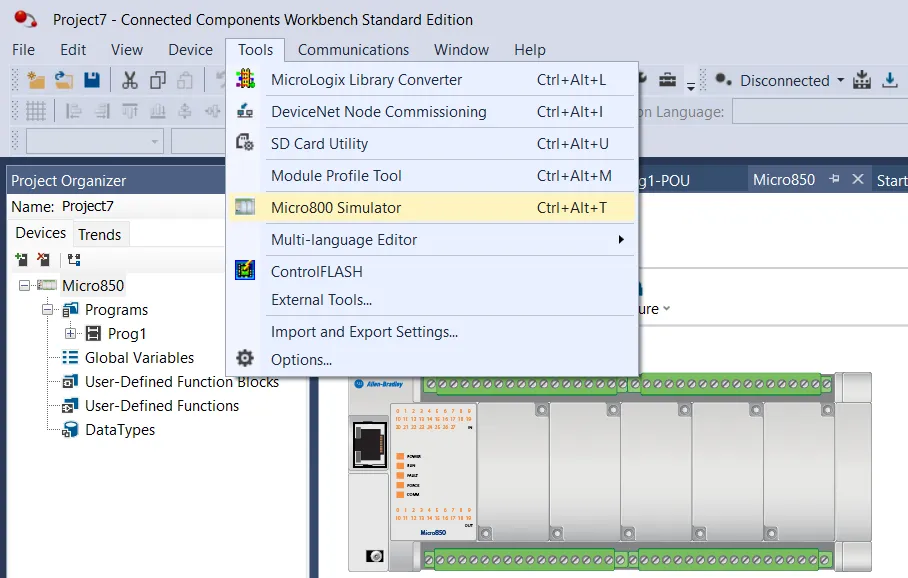Click the connection status dots icon
908x578 pixels.
[723, 79]
